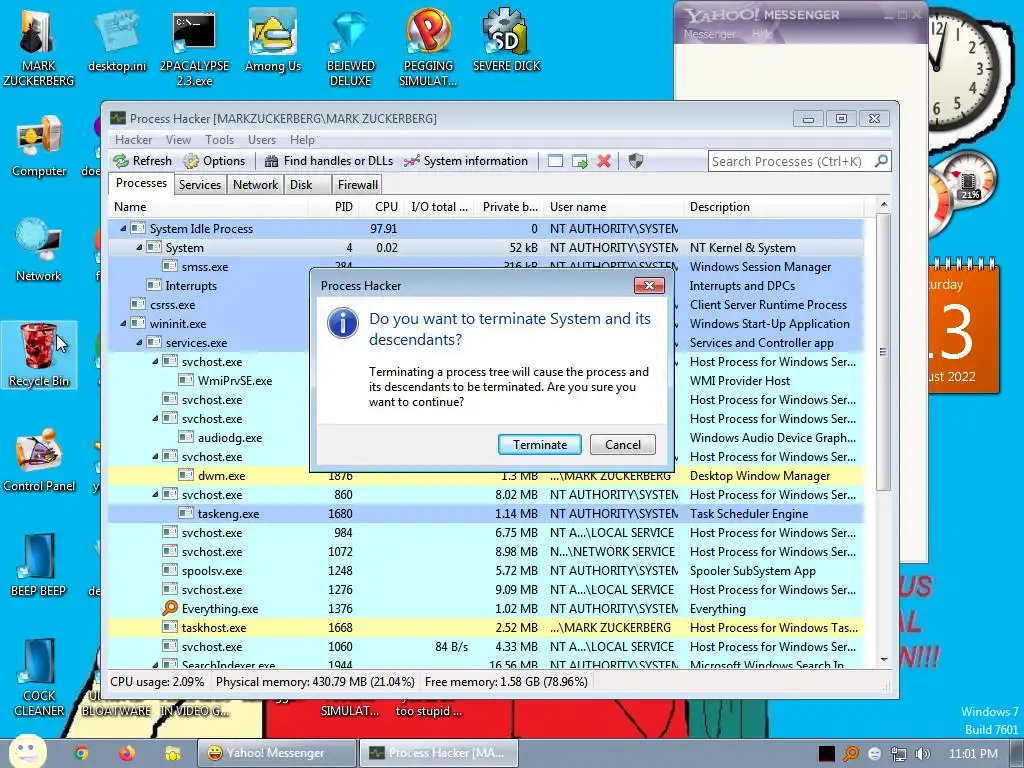Image resolution: width=1024 pixels, height=768 pixels.
Task: Sort by the CPU column header
Action: pyautogui.click(x=379, y=207)
